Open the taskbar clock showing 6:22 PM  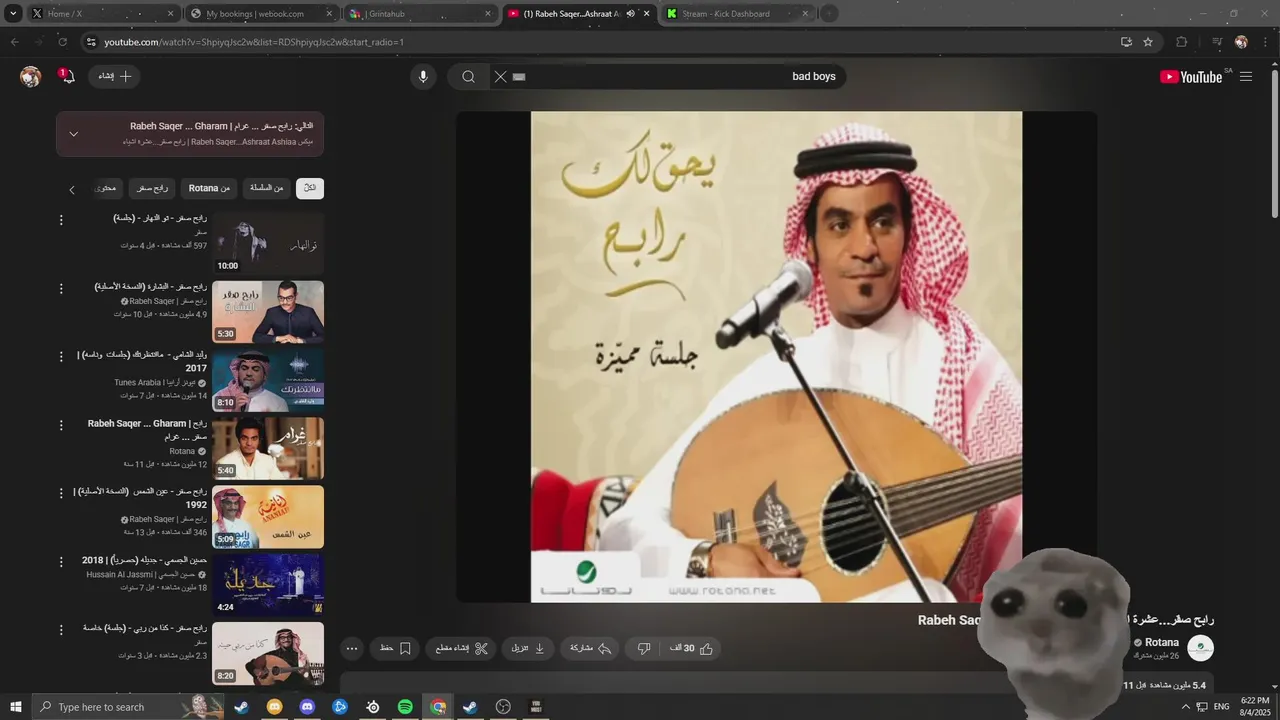1255,707
